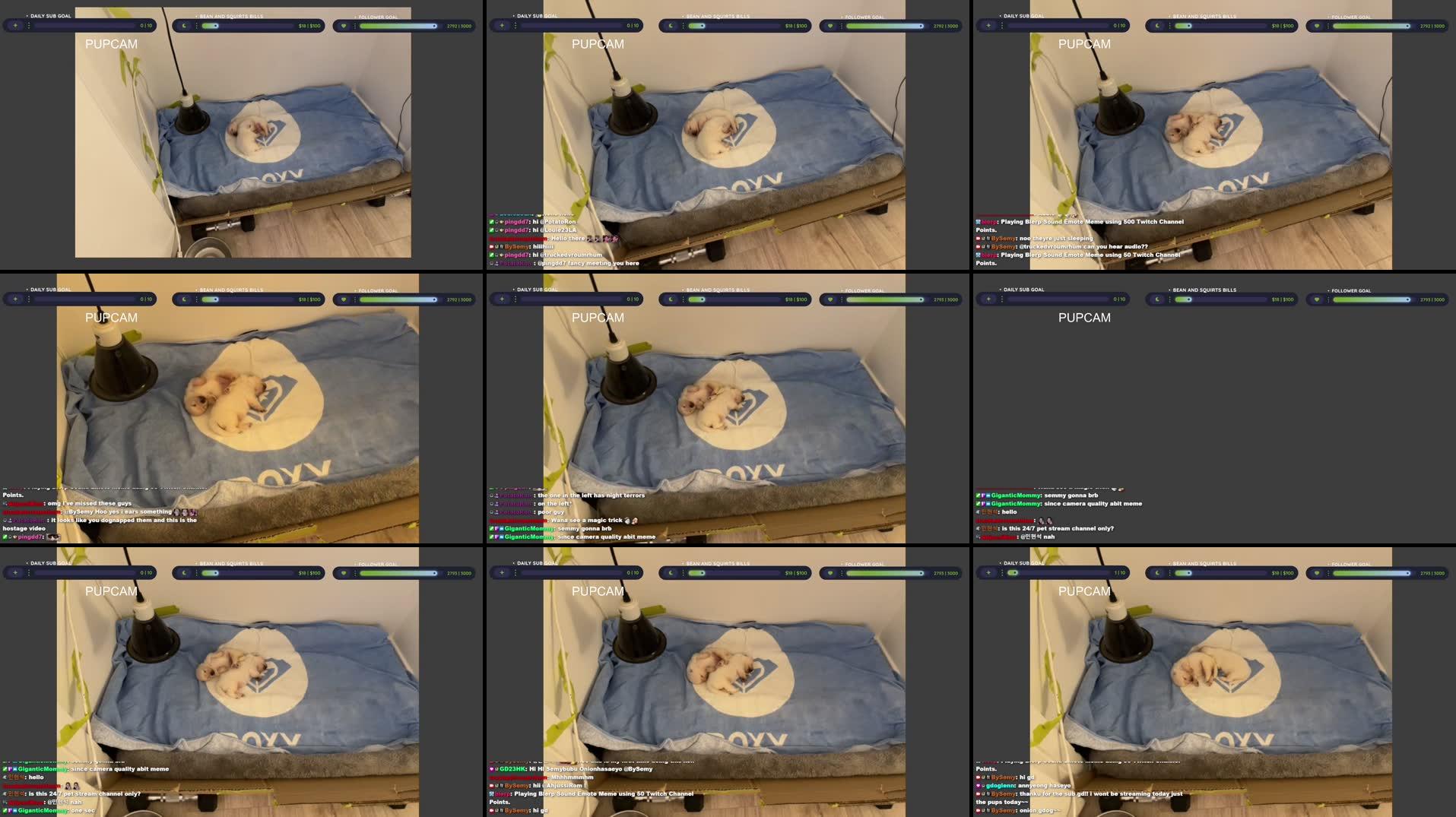Click gdoglenn's chat badge icon
Image resolution: width=1456 pixels, height=817 pixels.
980,785
